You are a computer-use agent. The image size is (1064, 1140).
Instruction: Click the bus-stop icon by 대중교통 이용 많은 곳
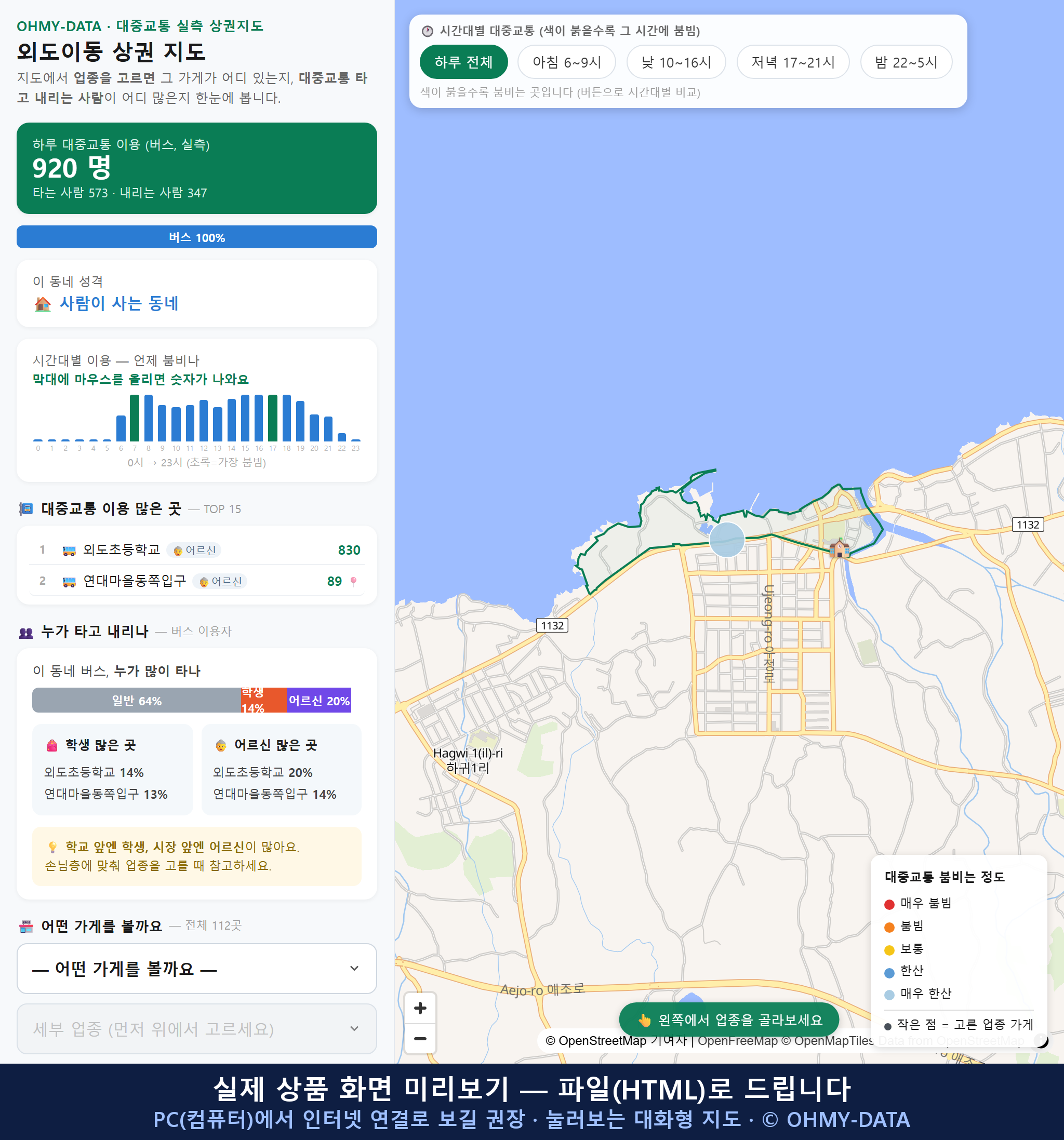(26, 508)
